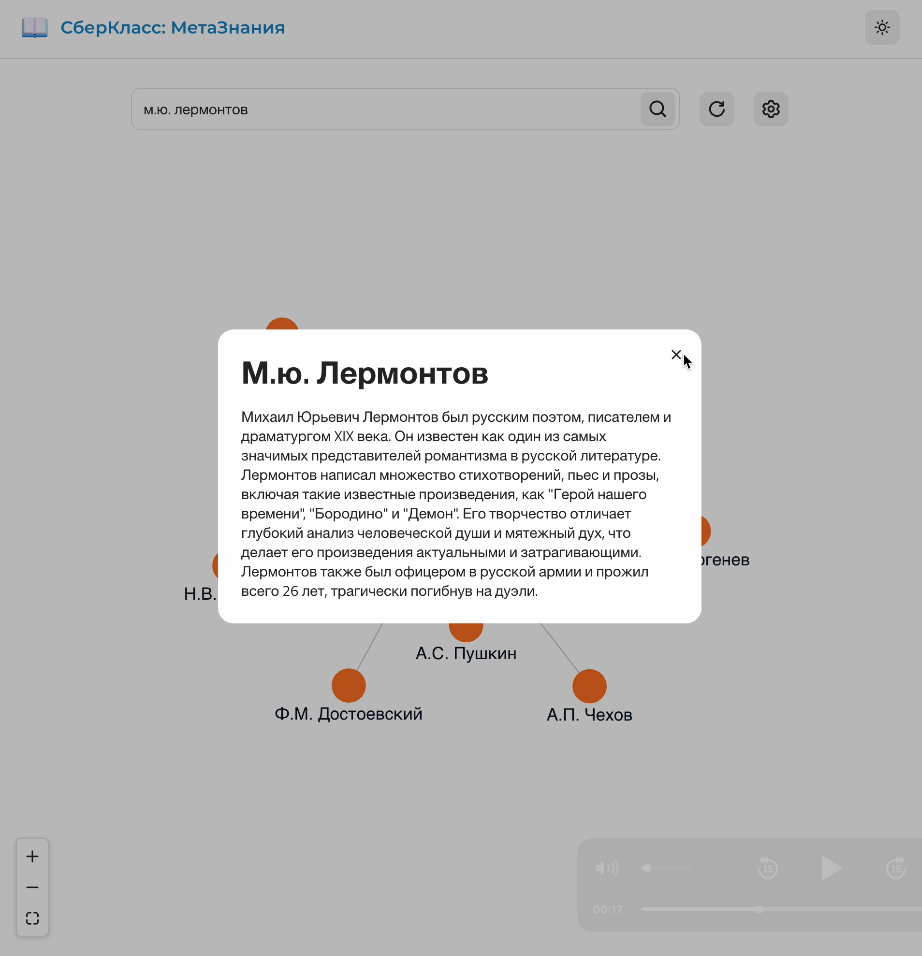The width and height of the screenshot is (922, 956).
Task: Select the Ф.М. Достоевский node
Action: click(x=348, y=686)
